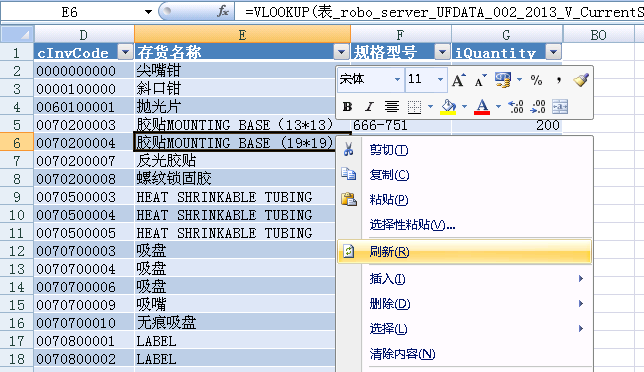Select cell with value 666-751
Viewport: 644px width, 372px height.
pyautogui.click(x=400, y=125)
